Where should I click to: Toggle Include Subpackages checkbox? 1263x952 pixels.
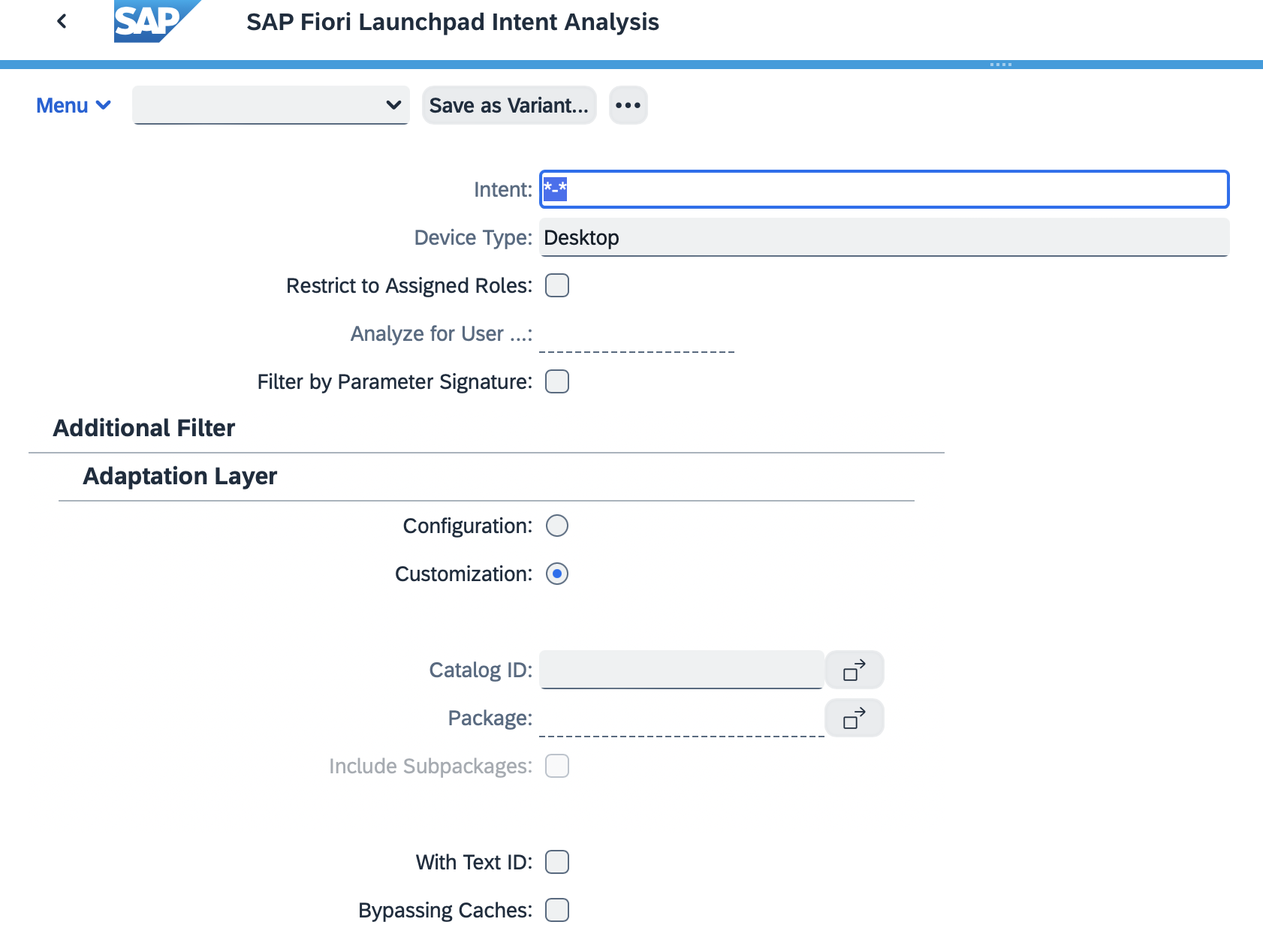557,766
